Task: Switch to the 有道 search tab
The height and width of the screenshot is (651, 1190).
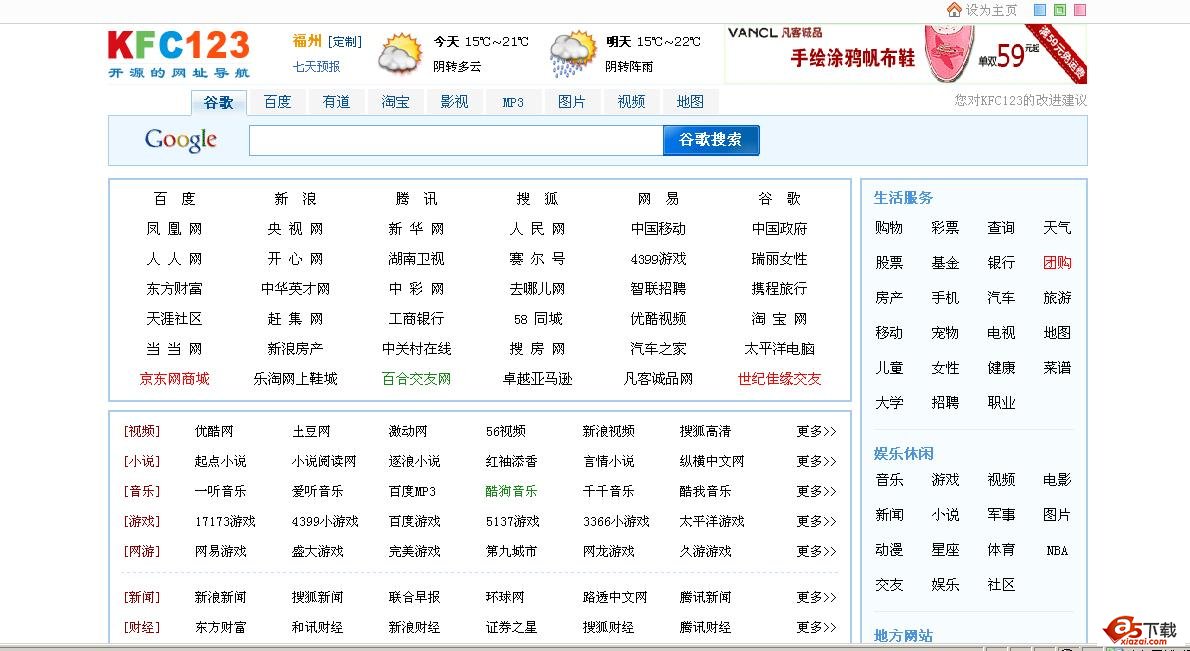Action: [x=336, y=102]
